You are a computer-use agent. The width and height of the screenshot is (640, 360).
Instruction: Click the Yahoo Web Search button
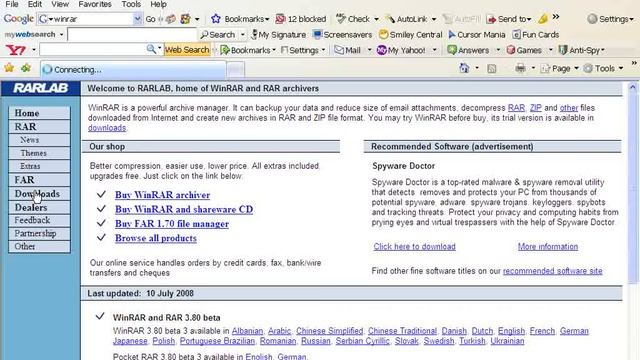click(187, 50)
